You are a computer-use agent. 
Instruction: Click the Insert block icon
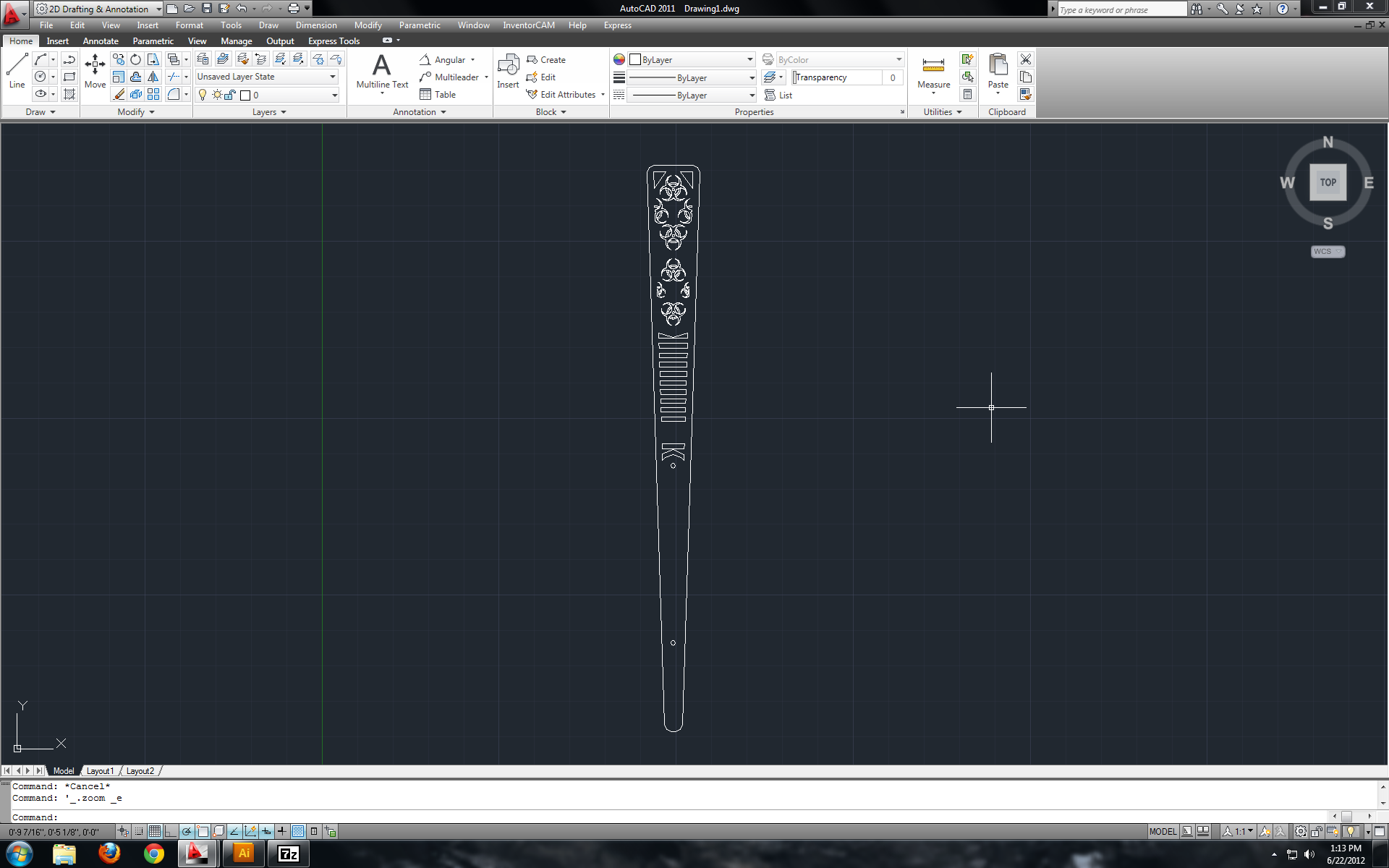(508, 70)
